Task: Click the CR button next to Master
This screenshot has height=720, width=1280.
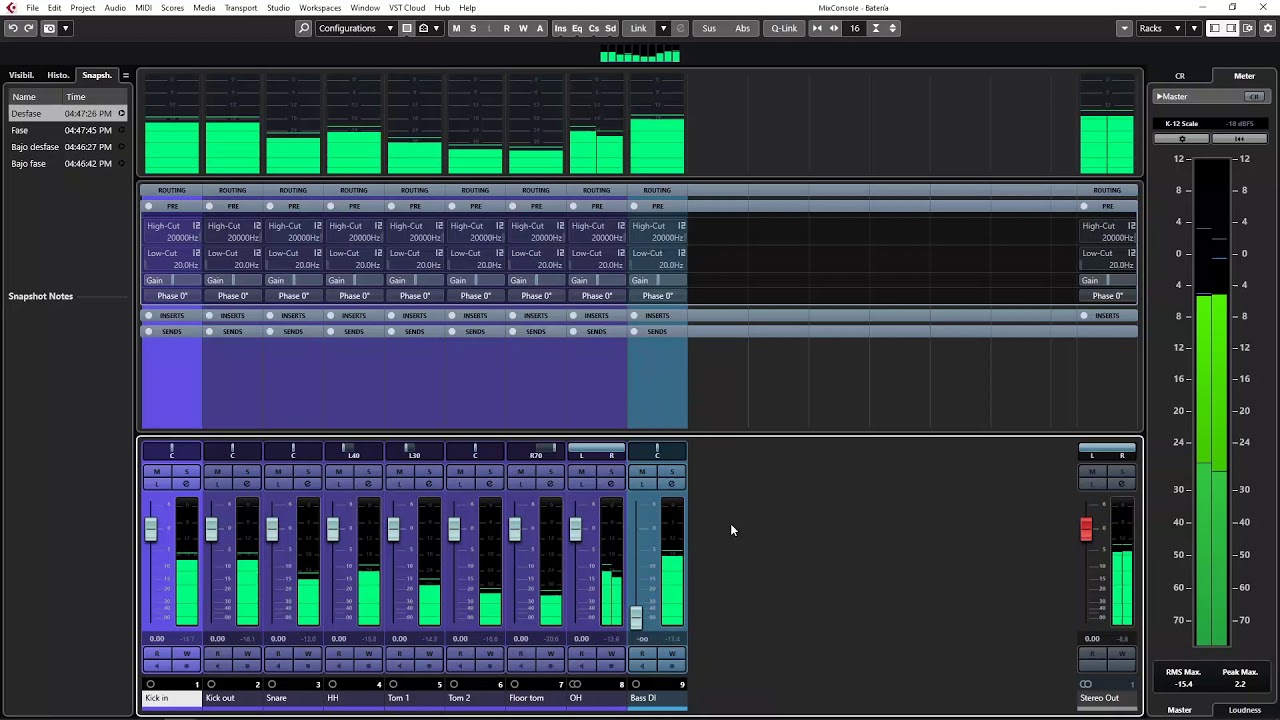Action: (x=1254, y=97)
